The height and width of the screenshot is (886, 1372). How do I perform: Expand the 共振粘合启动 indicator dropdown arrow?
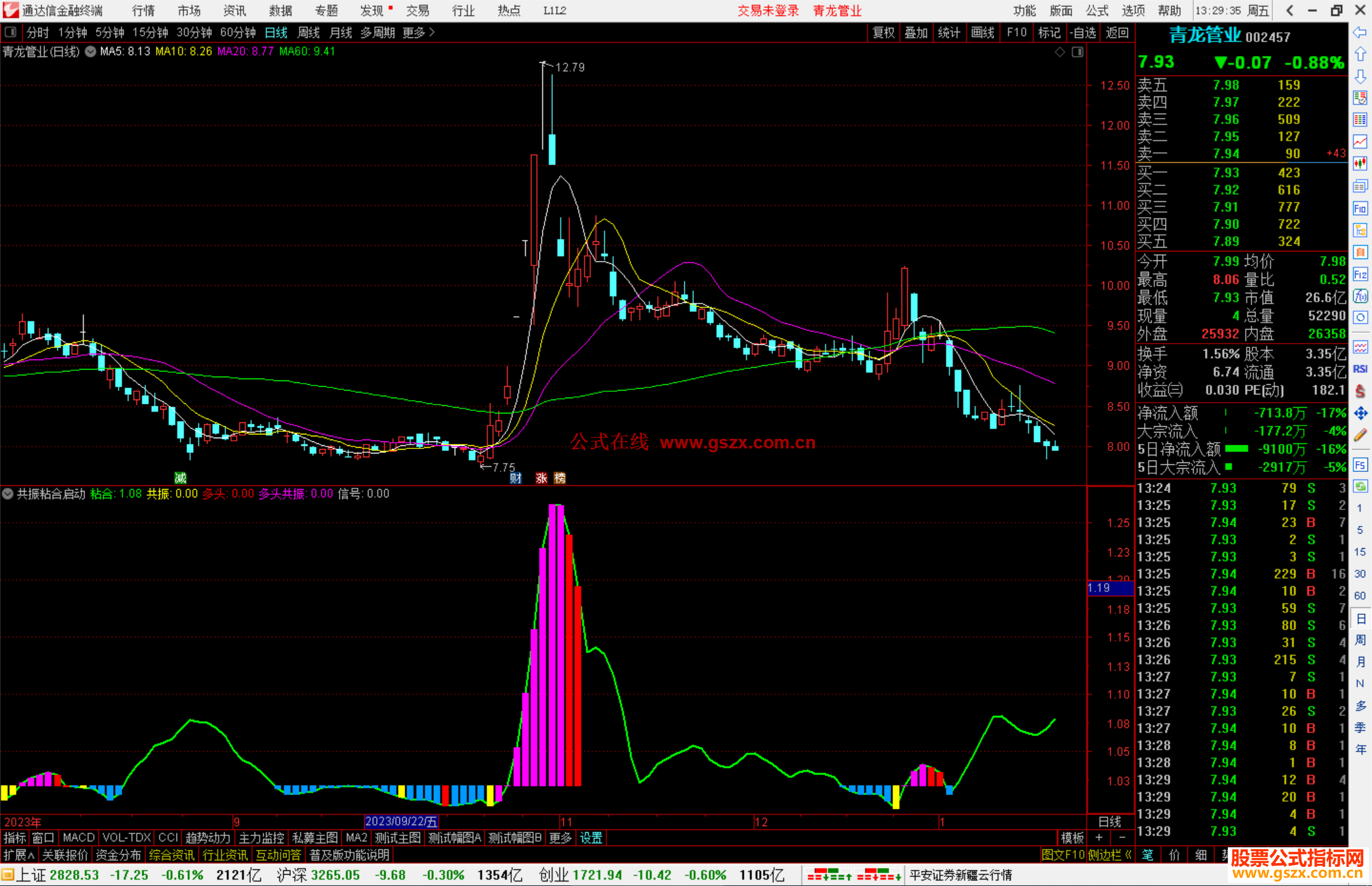coord(8,493)
